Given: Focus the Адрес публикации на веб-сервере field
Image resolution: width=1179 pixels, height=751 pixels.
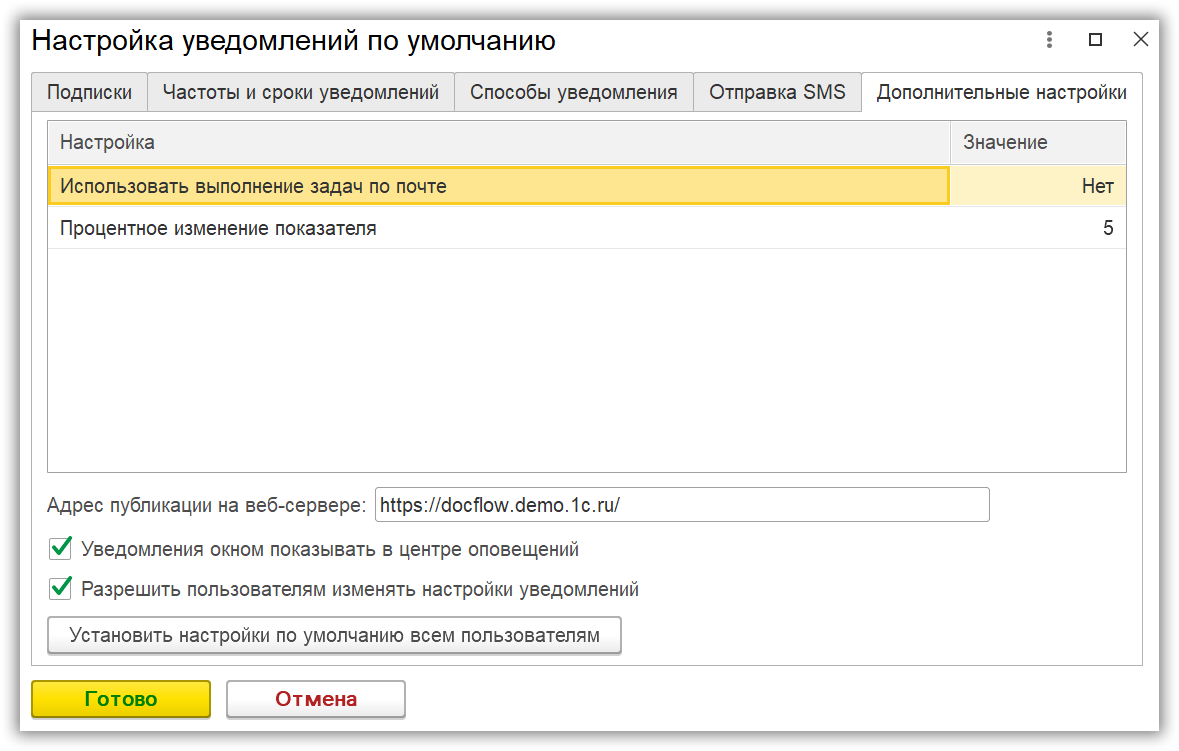Looking at the screenshot, I should click(x=681, y=505).
